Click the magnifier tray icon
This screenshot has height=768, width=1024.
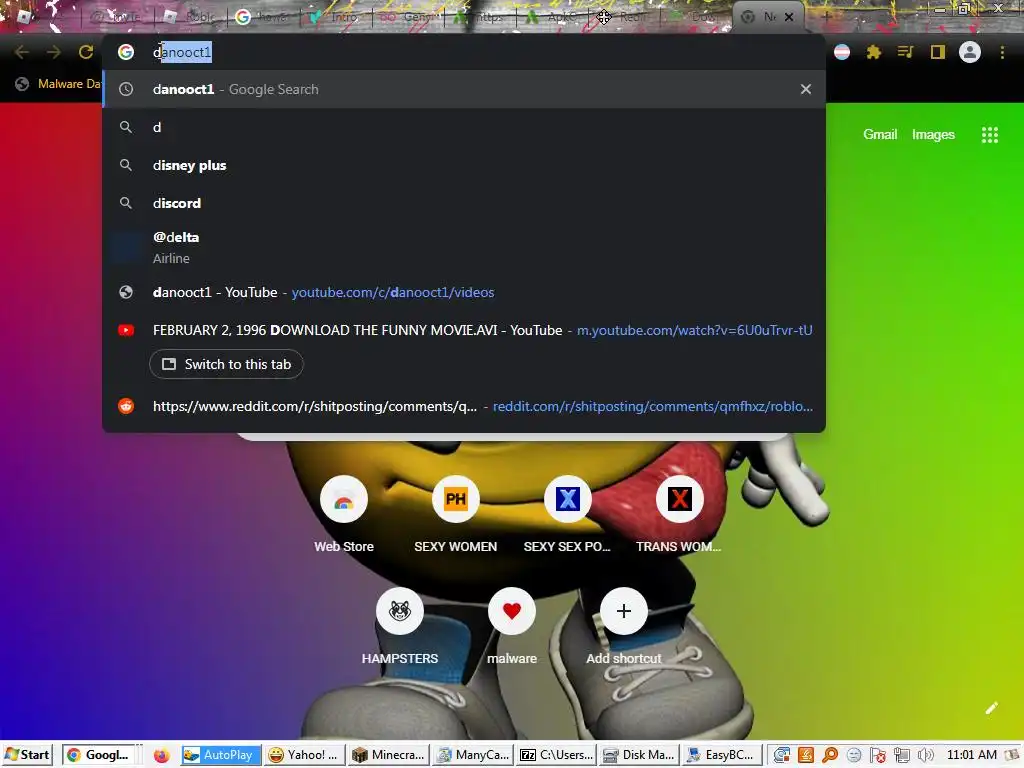point(829,756)
